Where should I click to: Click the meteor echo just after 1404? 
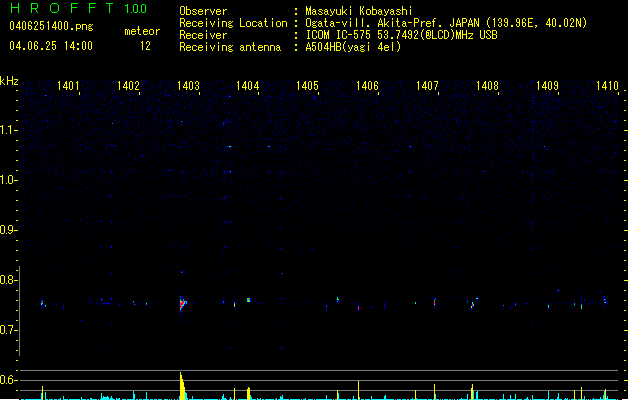tap(249, 300)
